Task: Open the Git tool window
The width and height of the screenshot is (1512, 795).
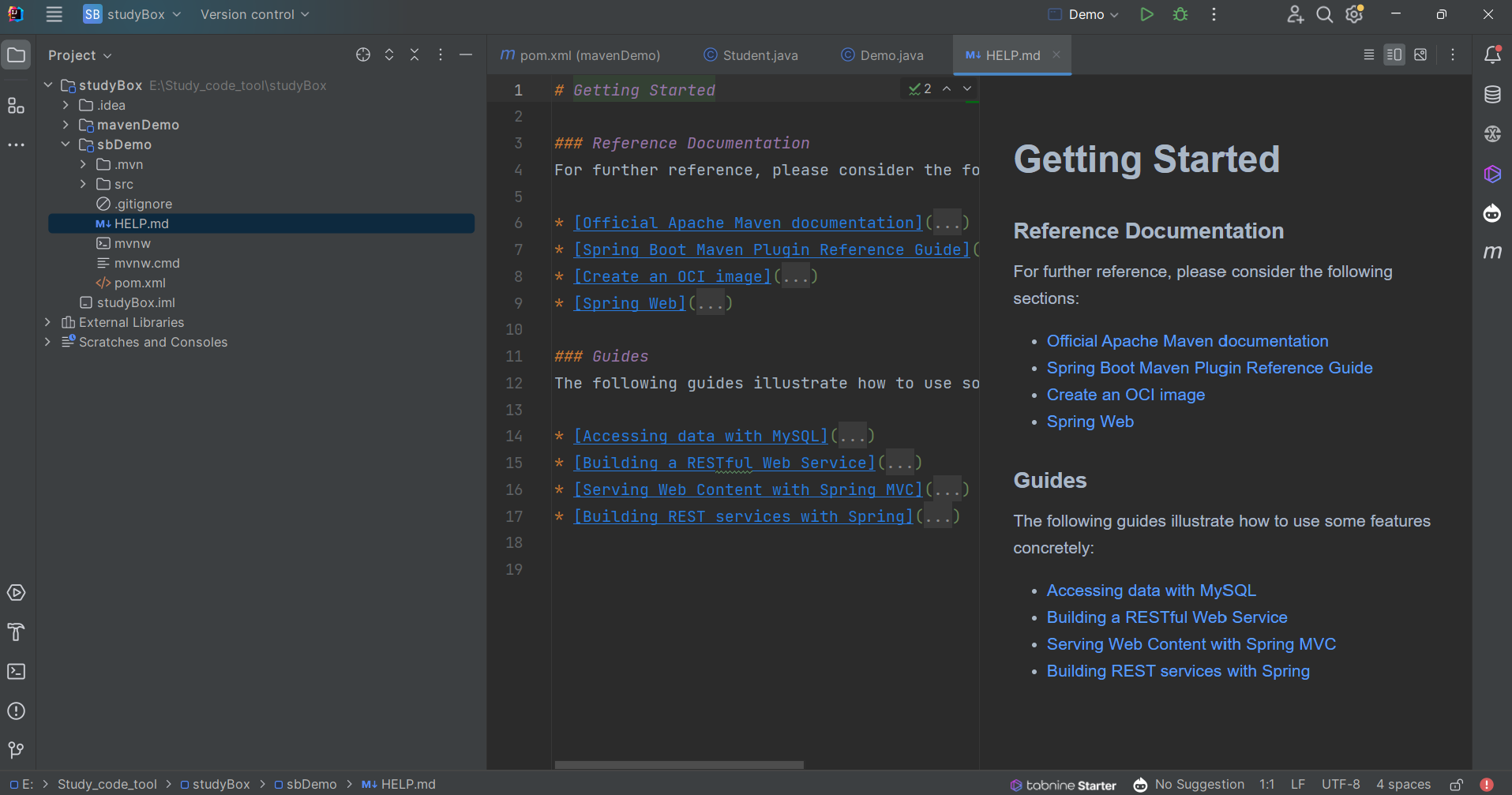Action: pos(16,750)
